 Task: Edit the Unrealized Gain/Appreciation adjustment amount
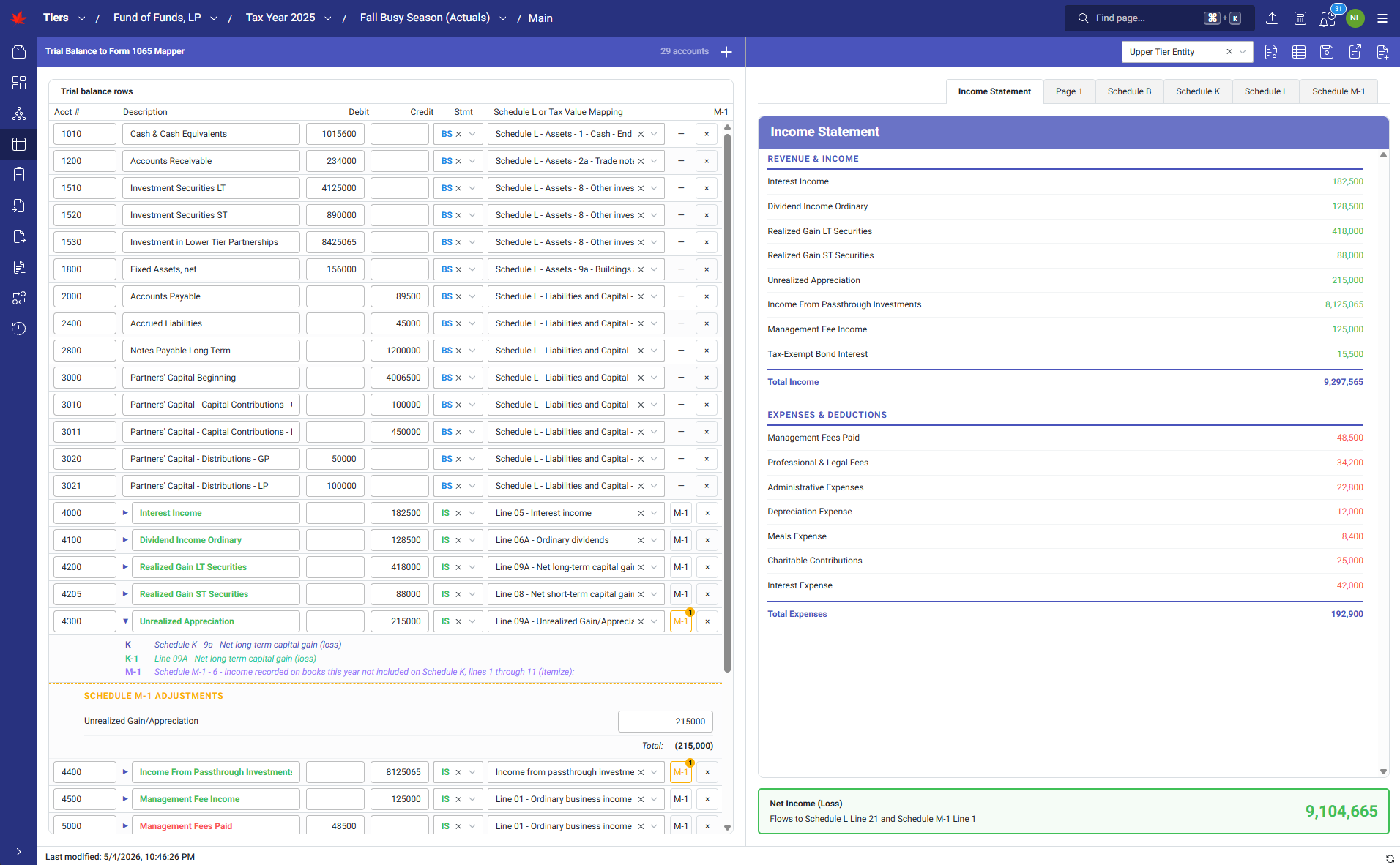[666, 722]
